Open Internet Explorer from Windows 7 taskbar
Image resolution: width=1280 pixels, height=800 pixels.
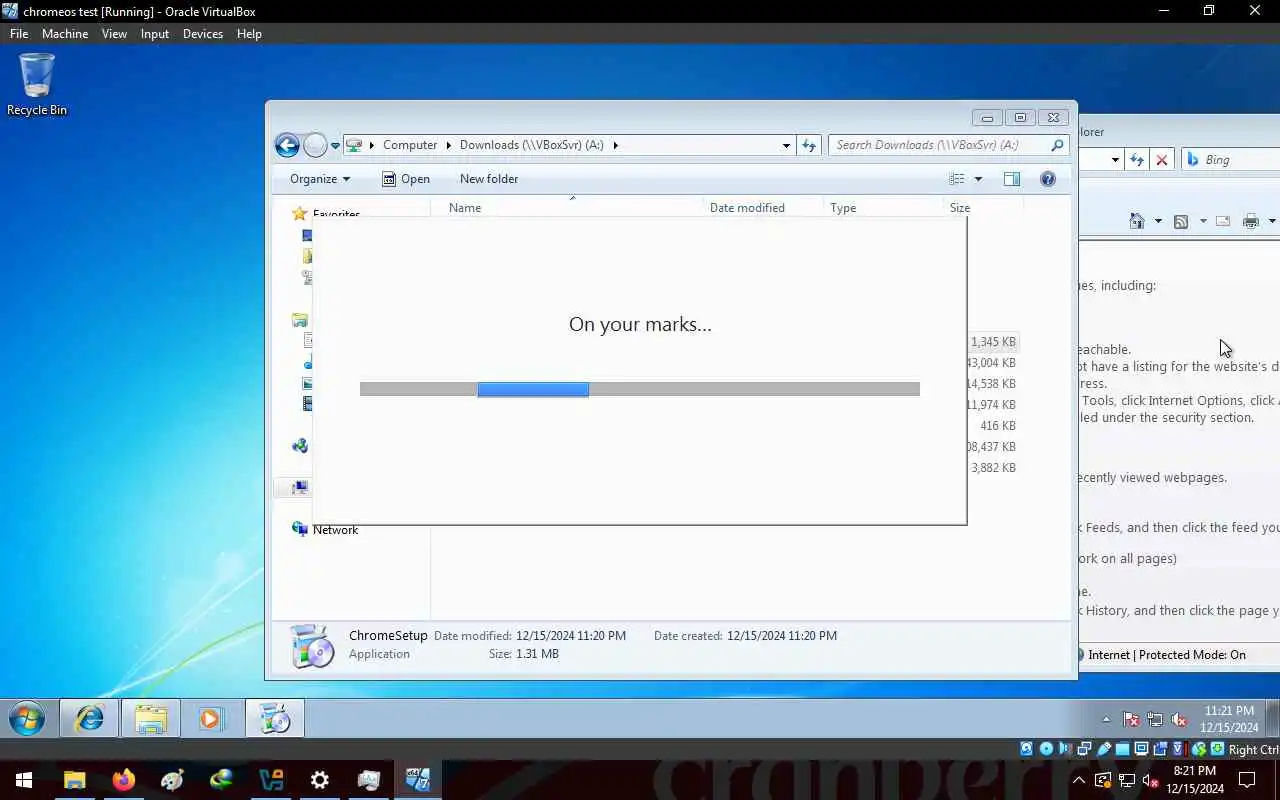pos(89,718)
